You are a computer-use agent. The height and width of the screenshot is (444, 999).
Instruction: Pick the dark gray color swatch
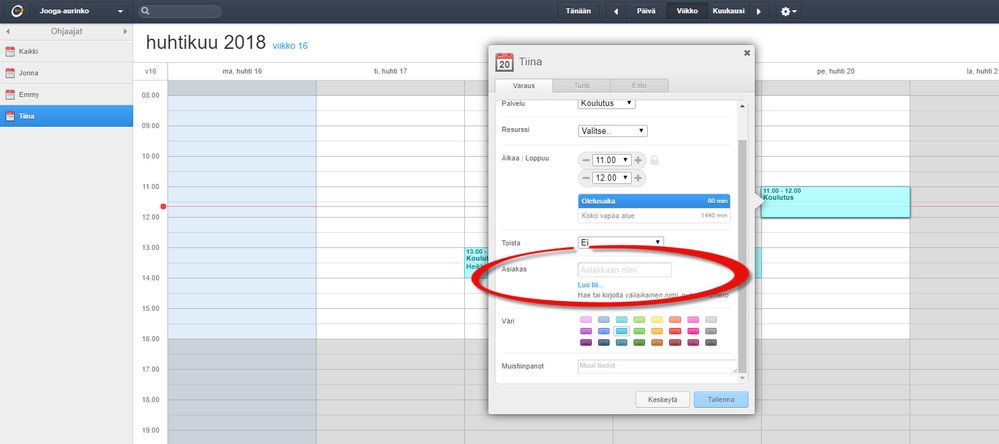711,343
